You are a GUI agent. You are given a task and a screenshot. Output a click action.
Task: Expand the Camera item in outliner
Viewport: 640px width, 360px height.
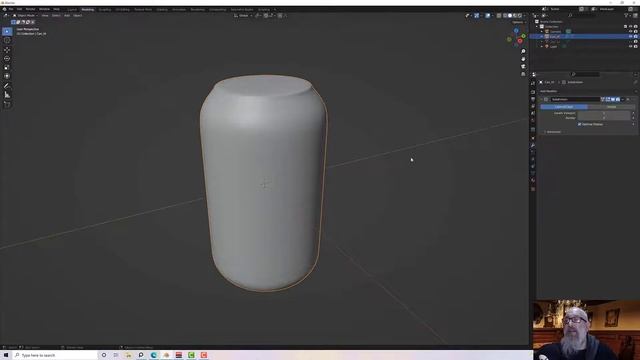point(542,31)
